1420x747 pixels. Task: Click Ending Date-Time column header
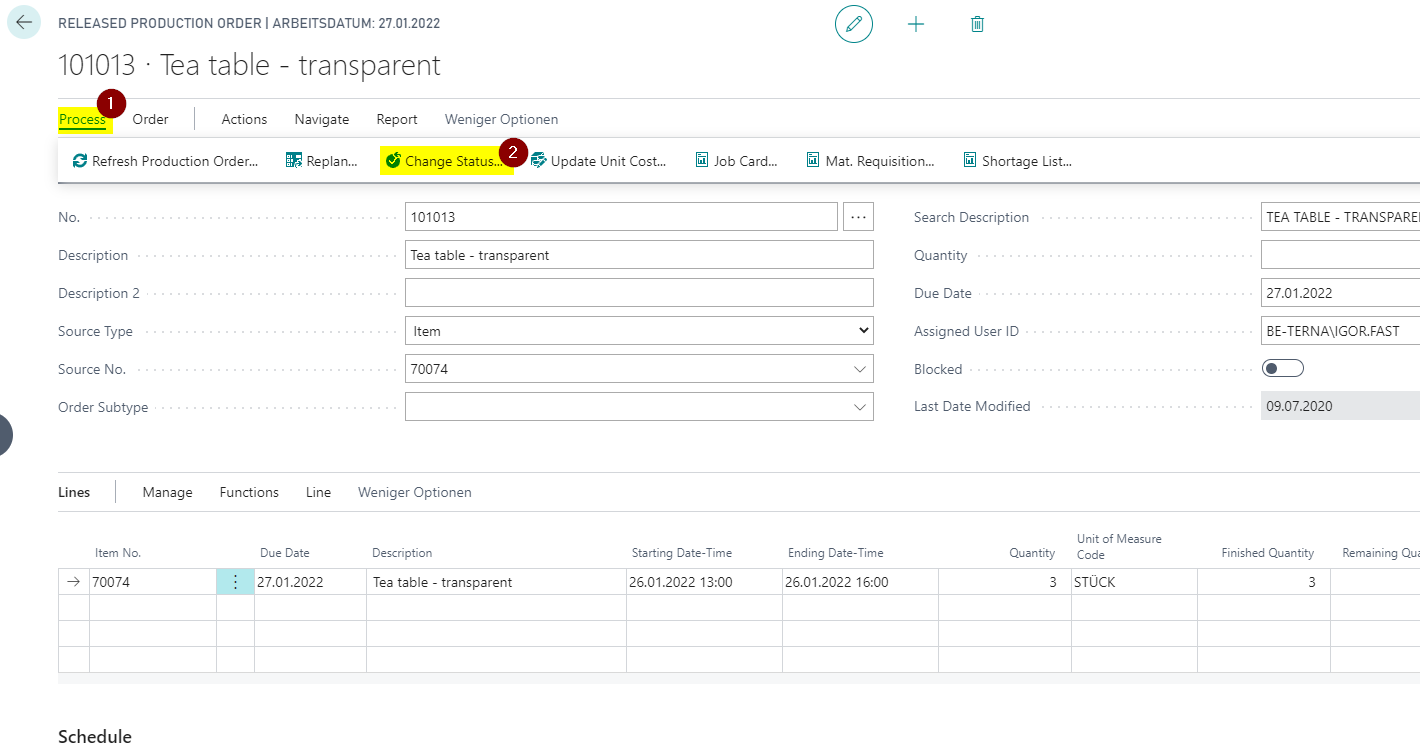coord(836,553)
